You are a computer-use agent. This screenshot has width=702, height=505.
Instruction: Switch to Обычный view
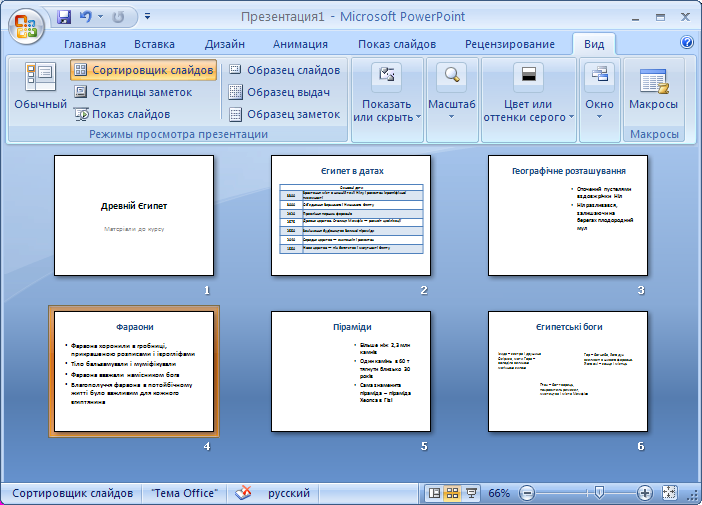pyautogui.click(x=40, y=86)
